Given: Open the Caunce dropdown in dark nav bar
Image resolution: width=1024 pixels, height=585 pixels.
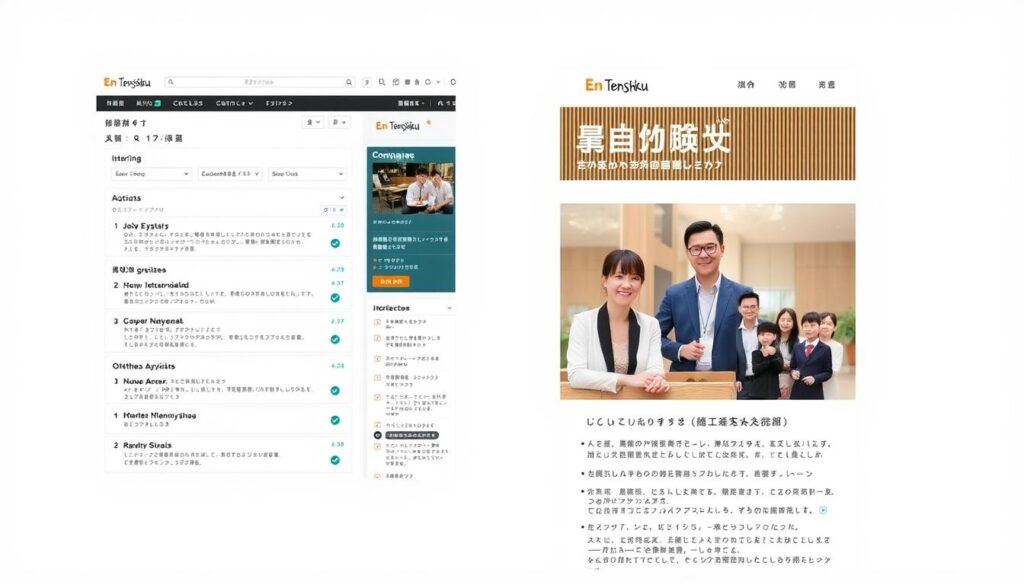Looking at the screenshot, I should [234, 103].
